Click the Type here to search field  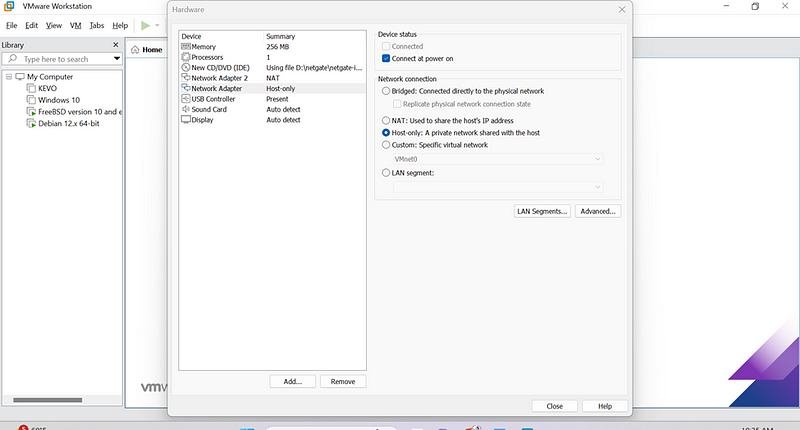click(x=62, y=59)
